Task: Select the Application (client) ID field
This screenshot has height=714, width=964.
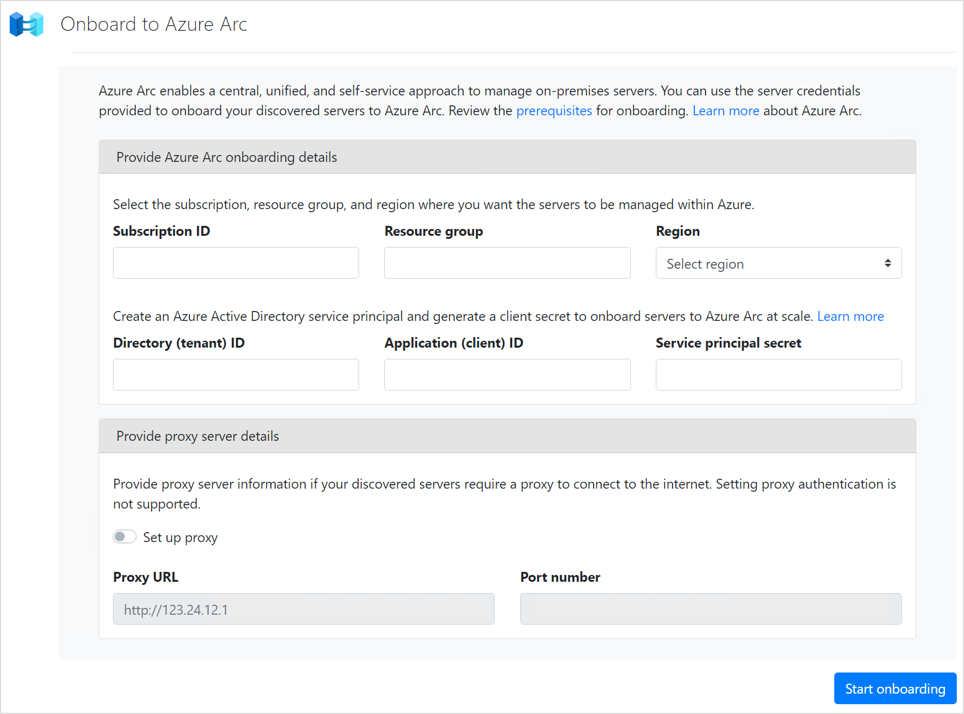Action: point(507,375)
